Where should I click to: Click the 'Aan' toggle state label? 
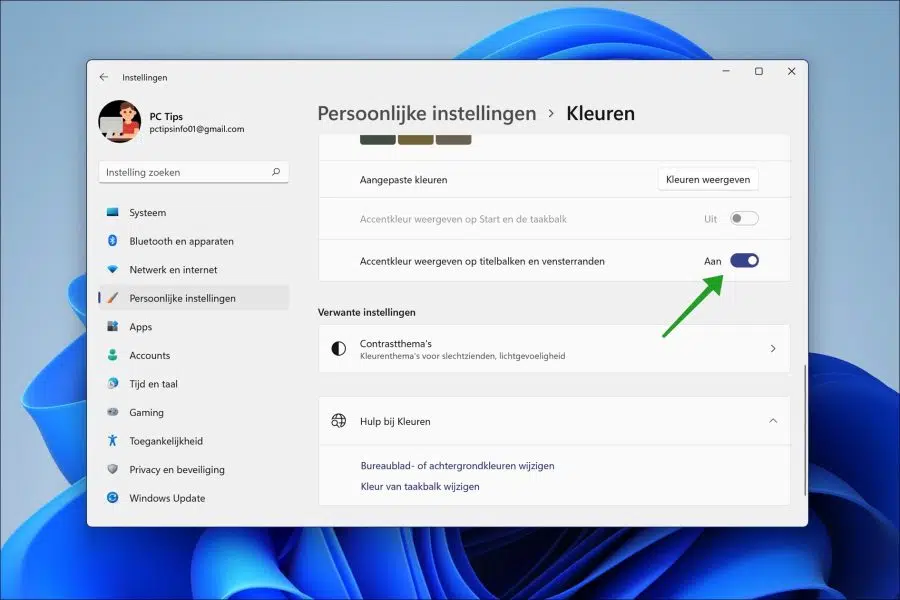click(x=712, y=261)
